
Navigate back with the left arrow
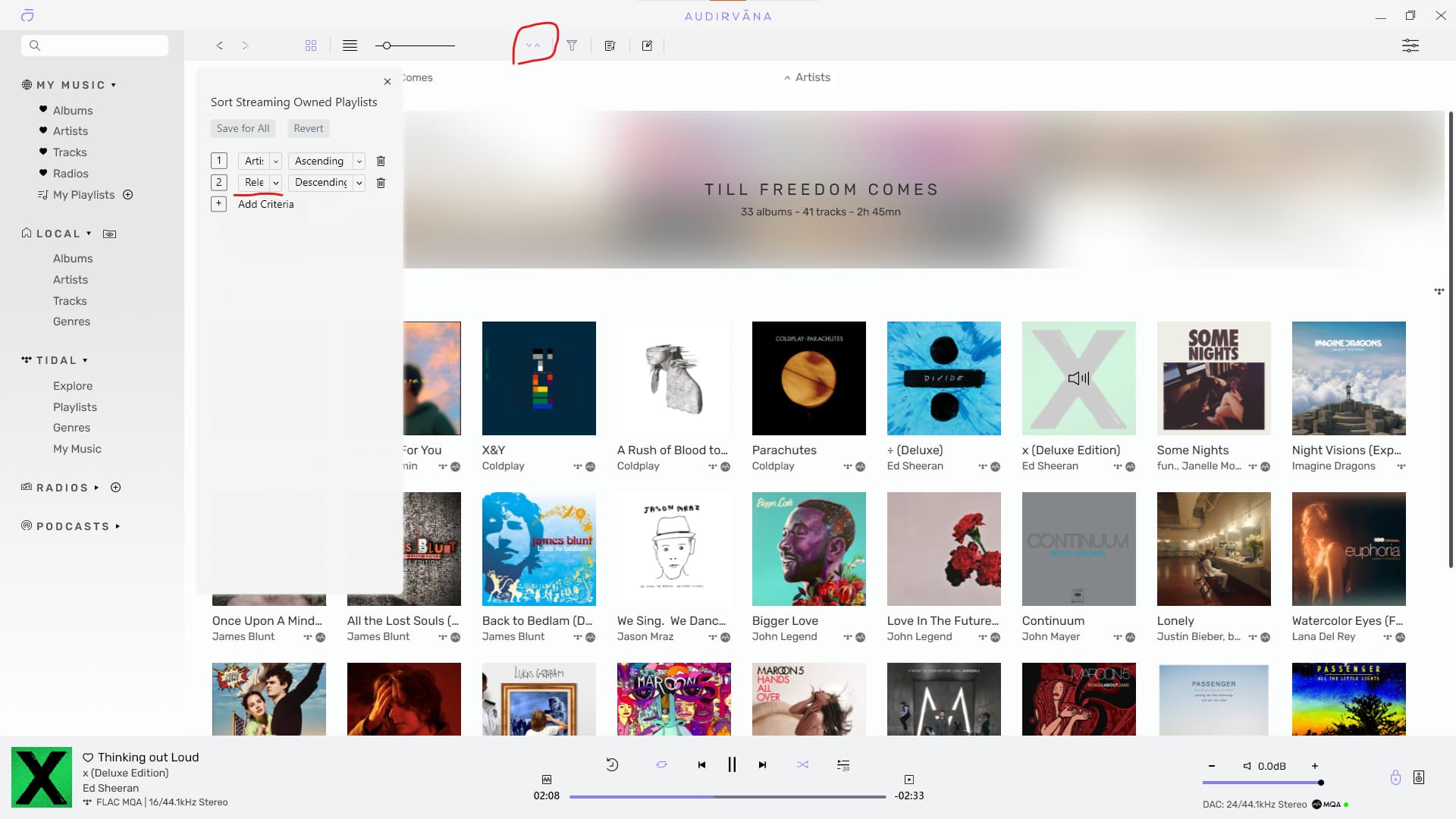pyautogui.click(x=219, y=45)
